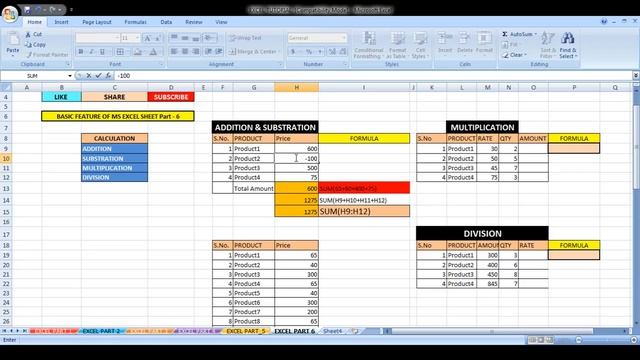Open Conditional Formatting

point(369,45)
